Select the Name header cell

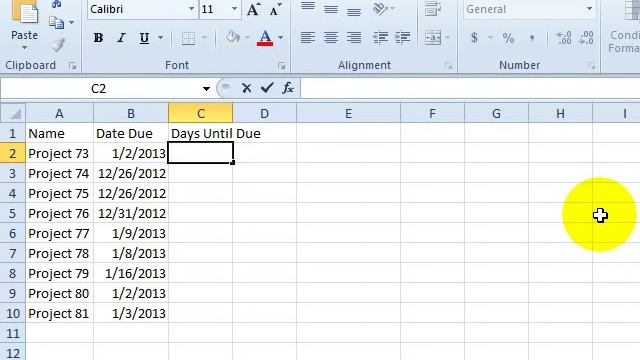60,133
